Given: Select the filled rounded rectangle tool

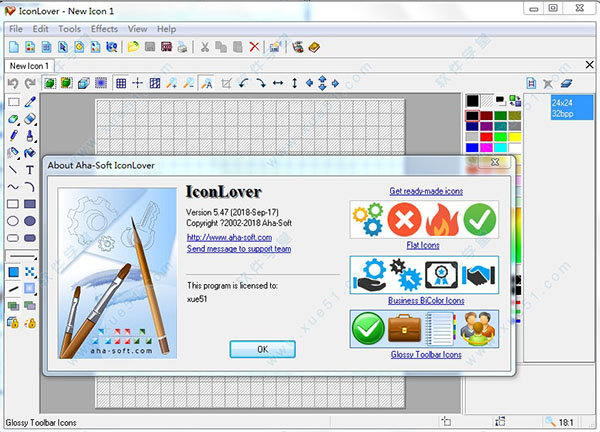Looking at the screenshot, I should click(x=30, y=238).
